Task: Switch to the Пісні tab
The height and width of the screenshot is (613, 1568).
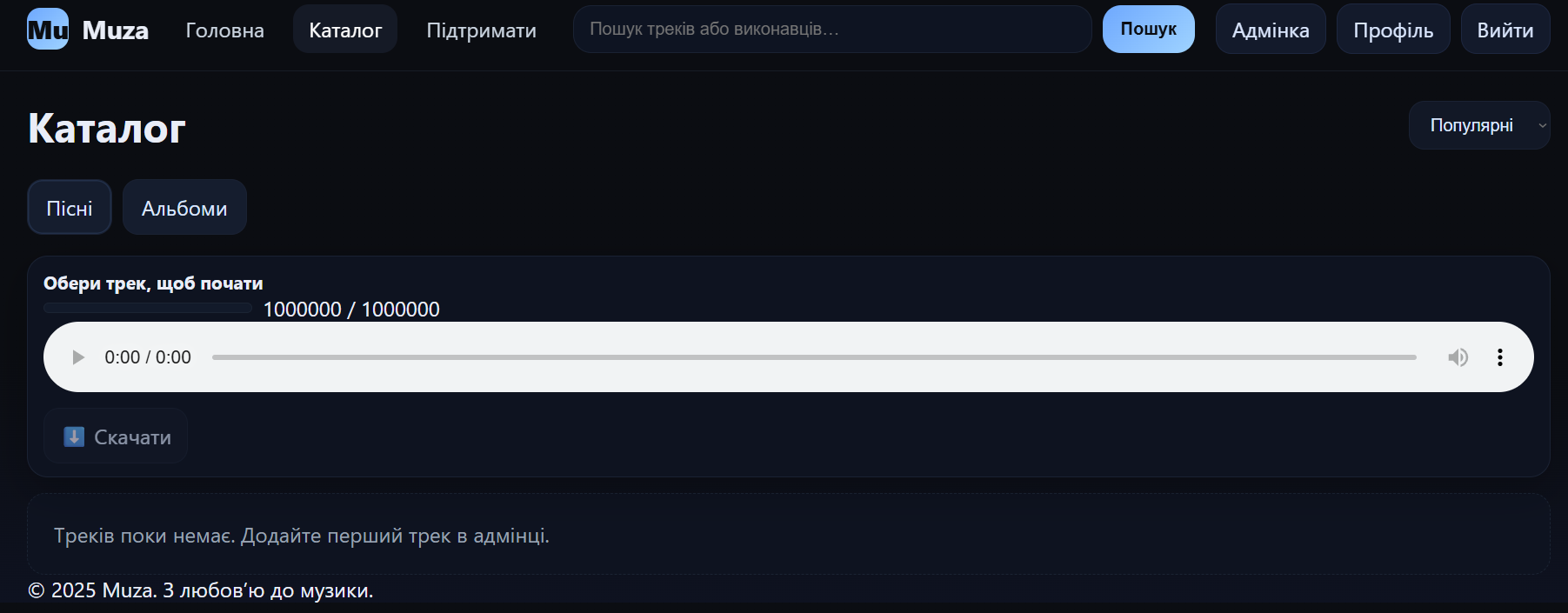Action: click(x=70, y=208)
